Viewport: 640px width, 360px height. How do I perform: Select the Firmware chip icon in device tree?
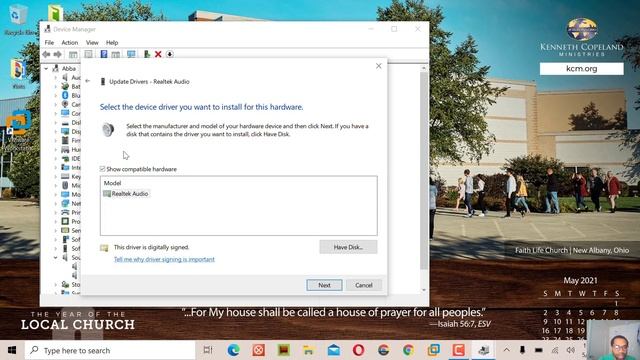click(65, 140)
